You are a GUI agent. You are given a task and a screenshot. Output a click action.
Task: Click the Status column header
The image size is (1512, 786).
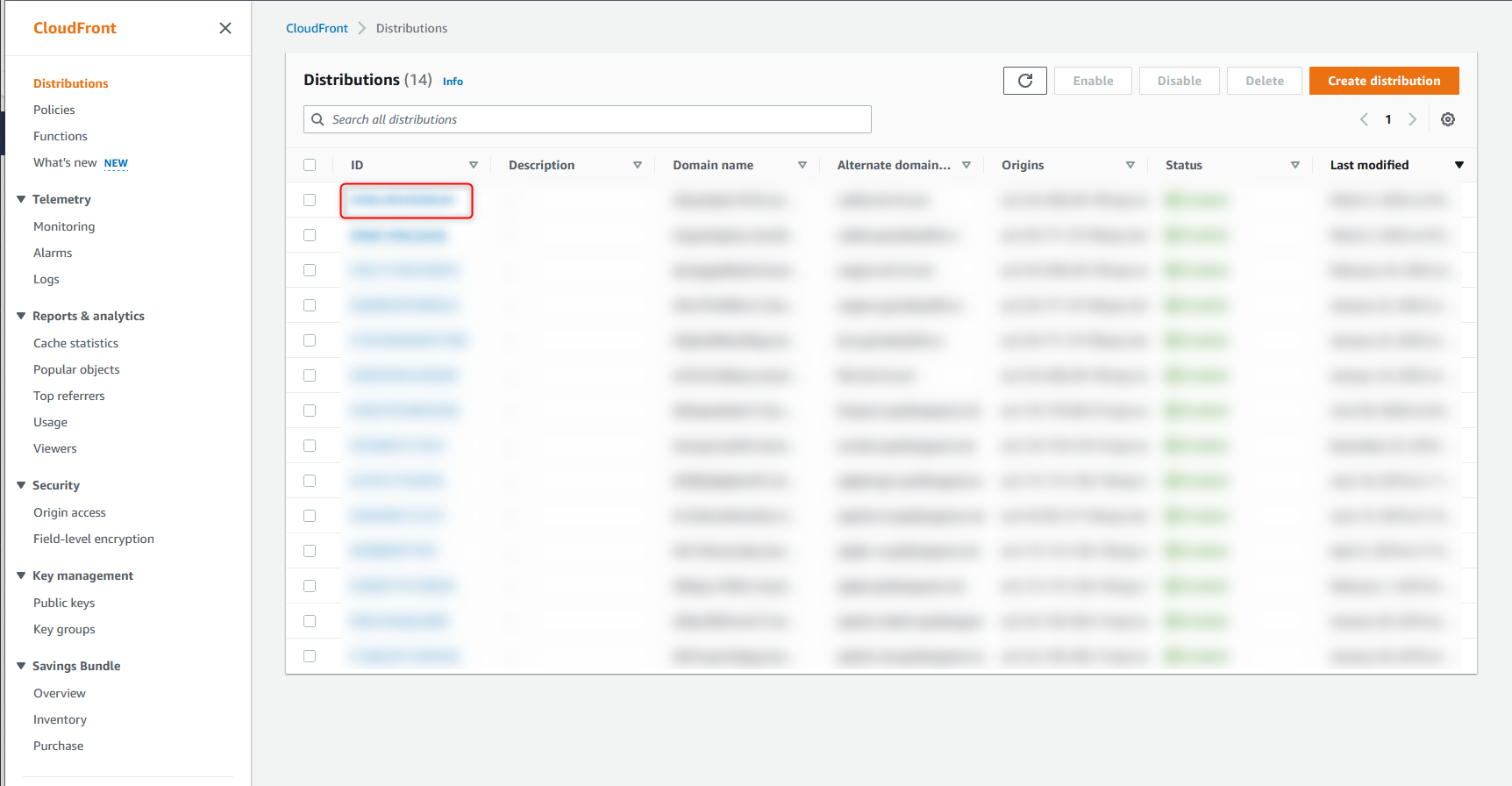tap(1184, 165)
